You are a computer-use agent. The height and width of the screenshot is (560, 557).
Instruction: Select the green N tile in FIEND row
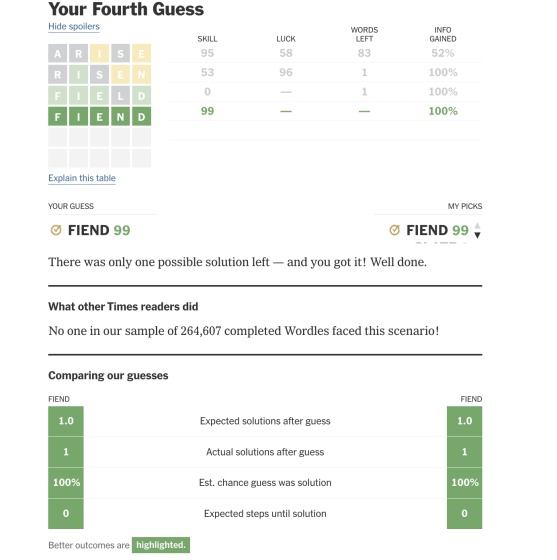[x=120, y=116]
